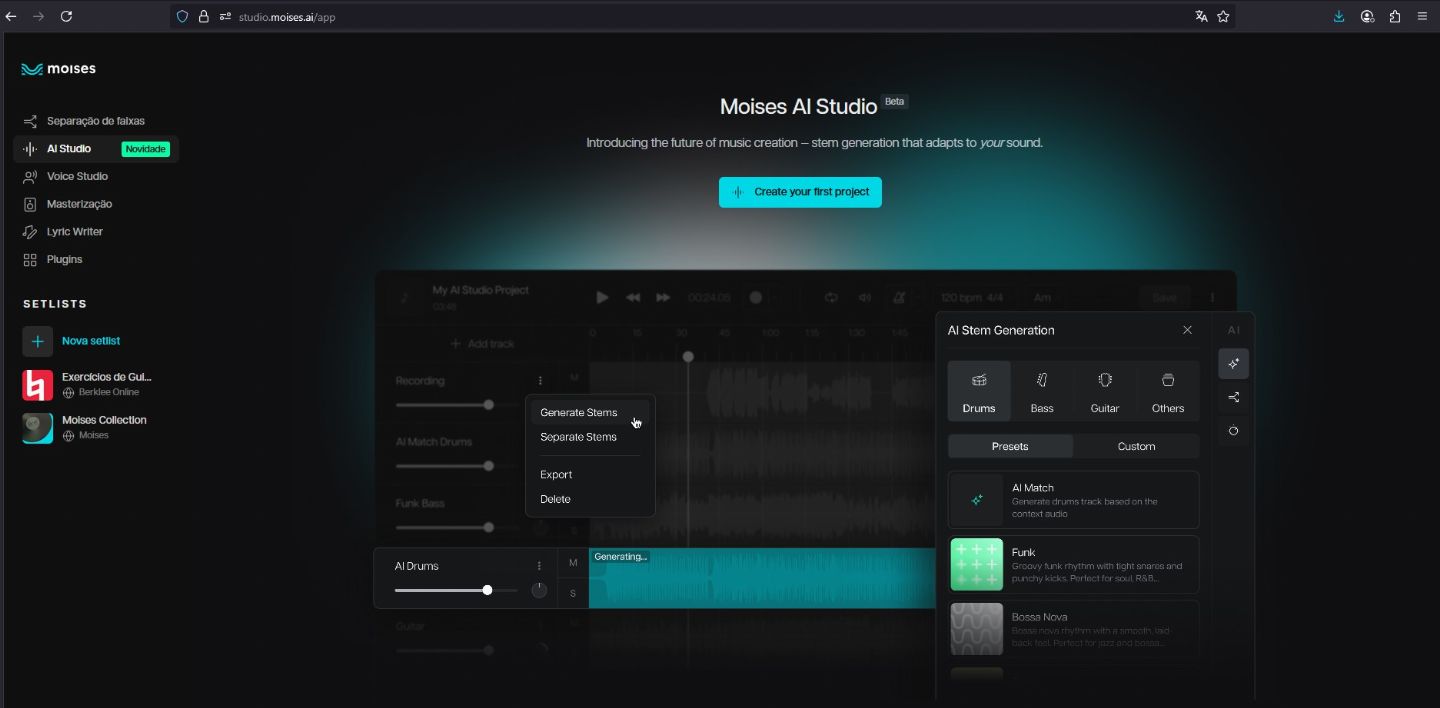1440x708 pixels.
Task: Choose the Funk drum preset card
Action: [x=1073, y=565]
